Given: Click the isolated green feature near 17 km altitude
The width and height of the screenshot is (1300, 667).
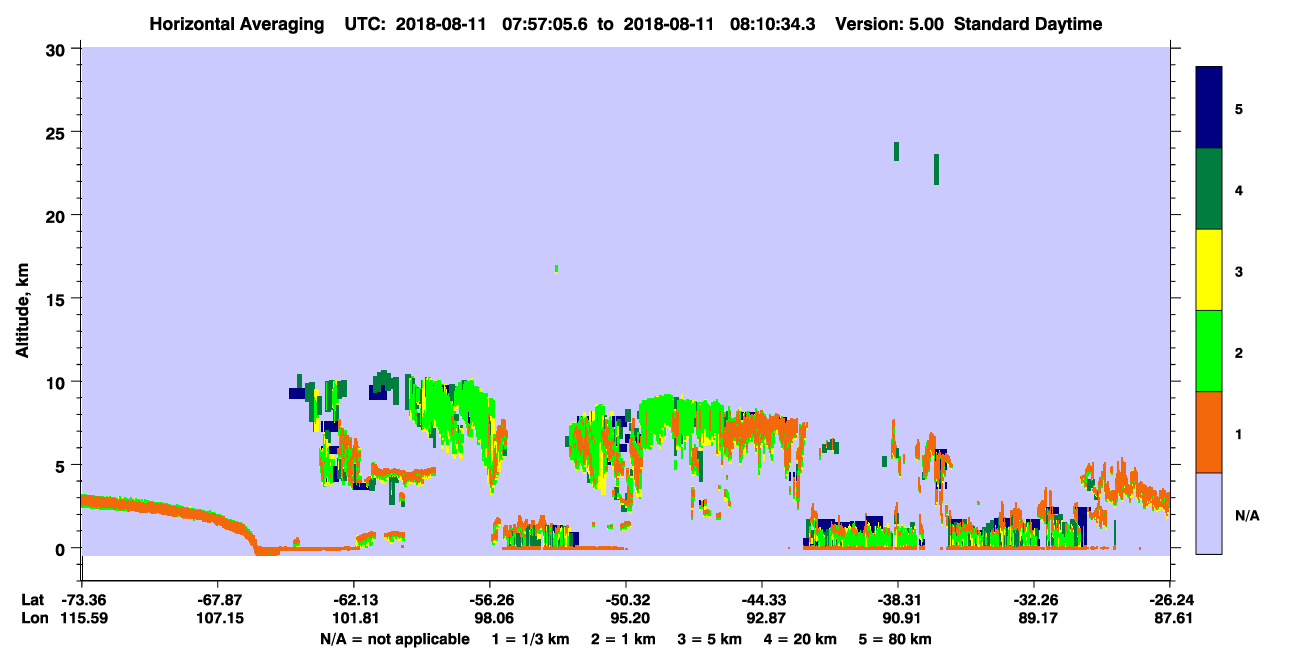Looking at the screenshot, I should (x=556, y=268).
